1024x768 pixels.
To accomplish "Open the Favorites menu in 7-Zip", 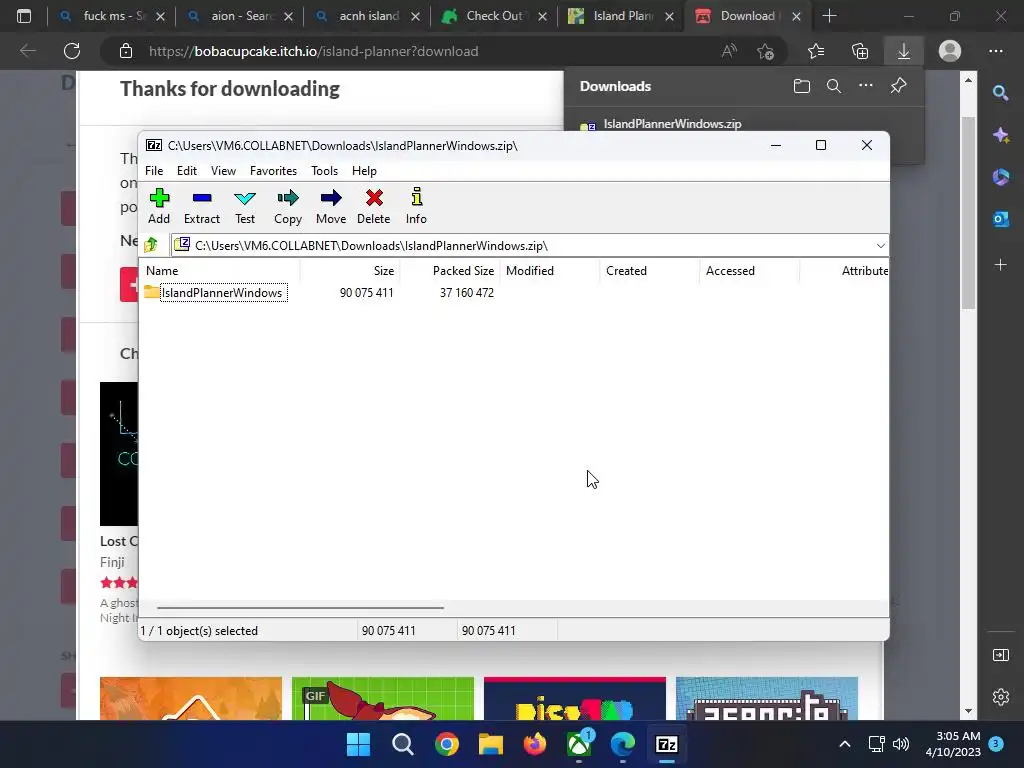I will point(273,170).
